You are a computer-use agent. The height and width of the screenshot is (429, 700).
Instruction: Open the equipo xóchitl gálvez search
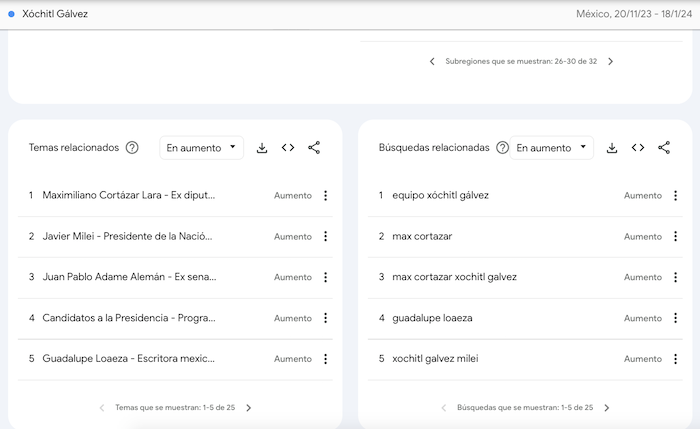pyautogui.click(x=440, y=196)
